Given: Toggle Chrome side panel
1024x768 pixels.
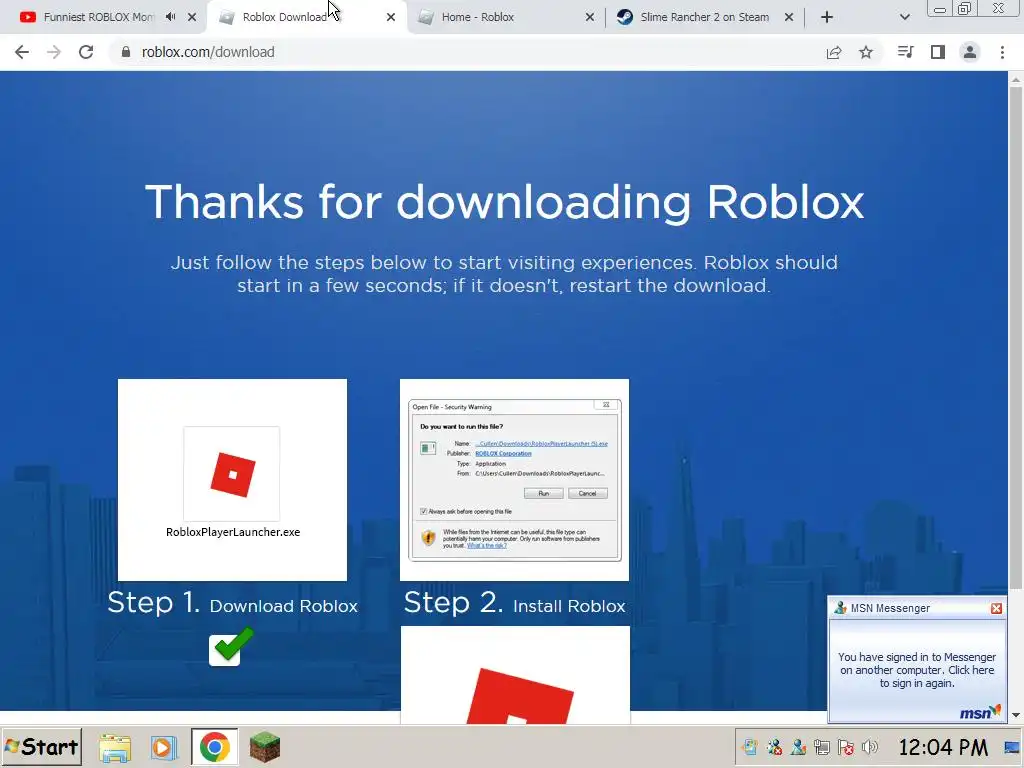Looking at the screenshot, I should [938, 52].
